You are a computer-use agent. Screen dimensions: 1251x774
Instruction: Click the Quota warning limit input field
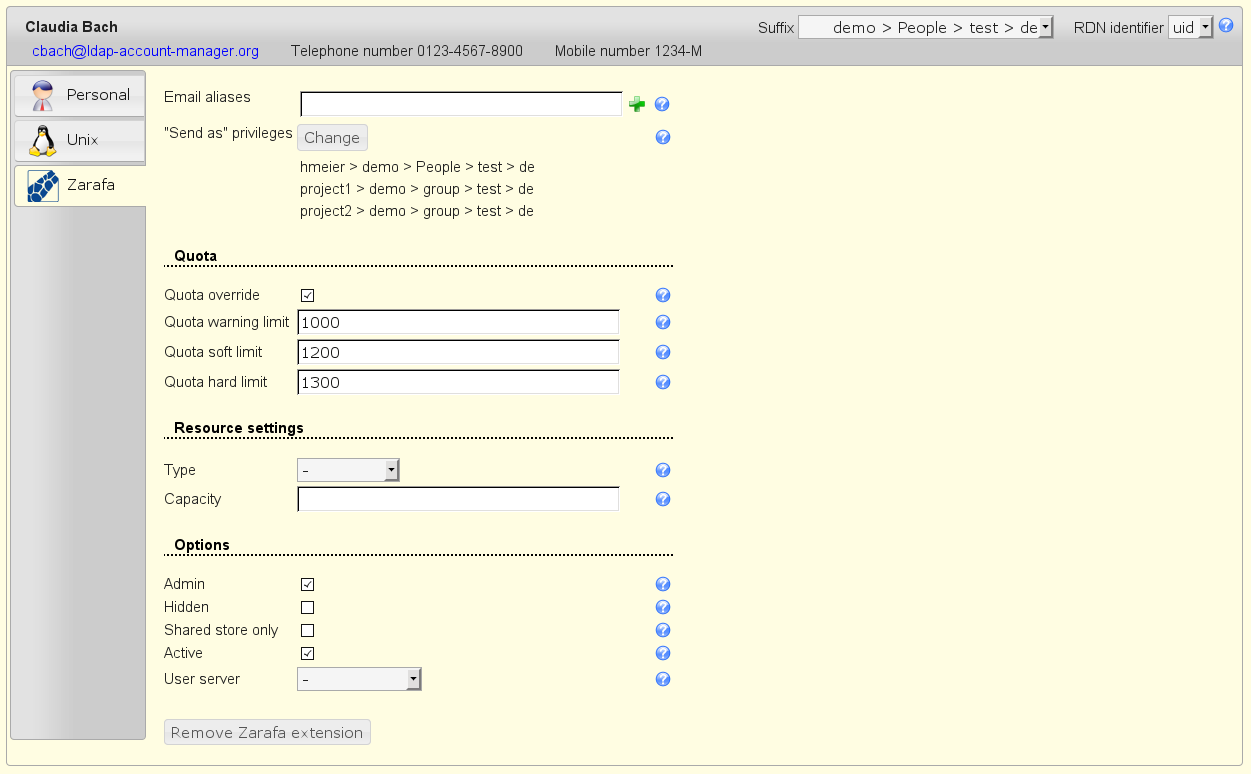[x=458, y=322]
